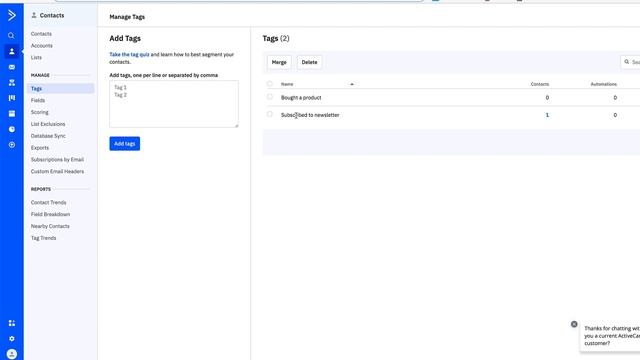640x360 pixels.
Task: Open Fields in the Manage menu
Action: (x=38, y=100)
